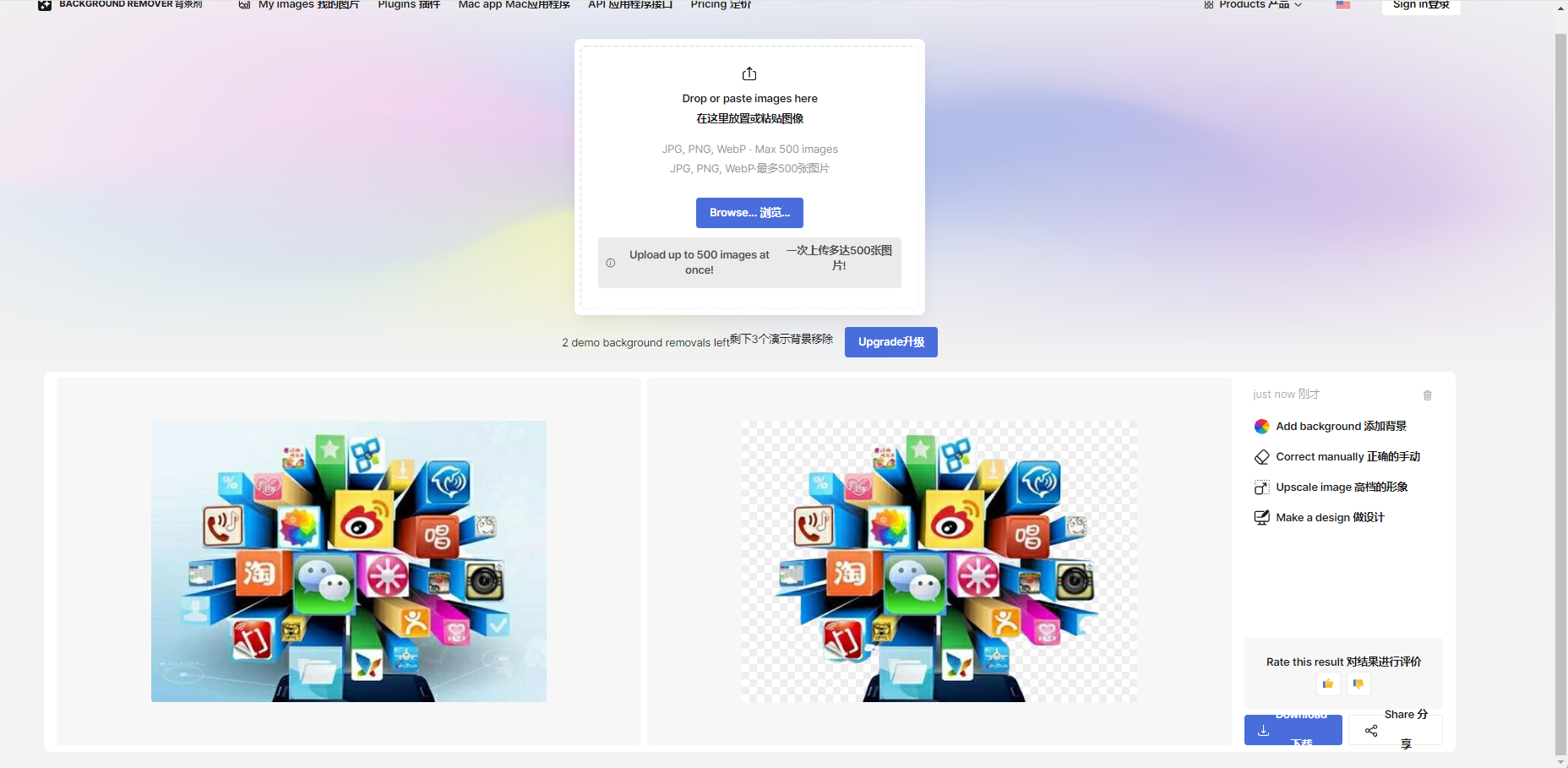Go to My images page
Viewport: 1568px width, 768px height.
[299, 4]
